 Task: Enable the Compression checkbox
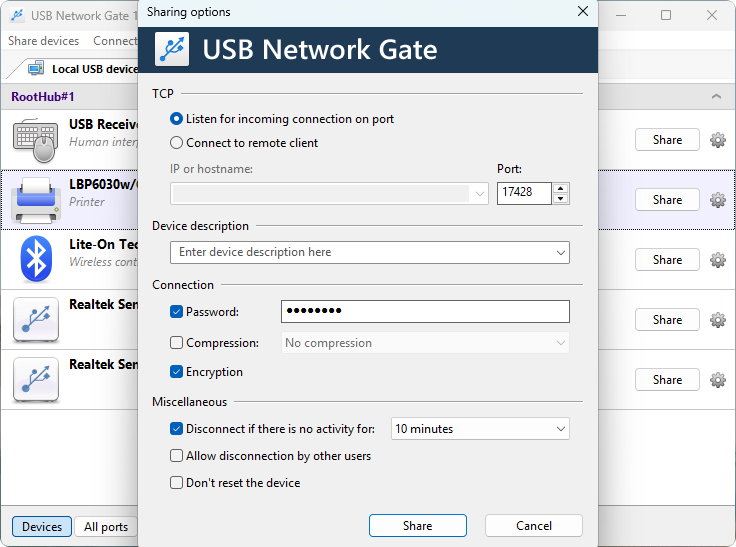176,343
